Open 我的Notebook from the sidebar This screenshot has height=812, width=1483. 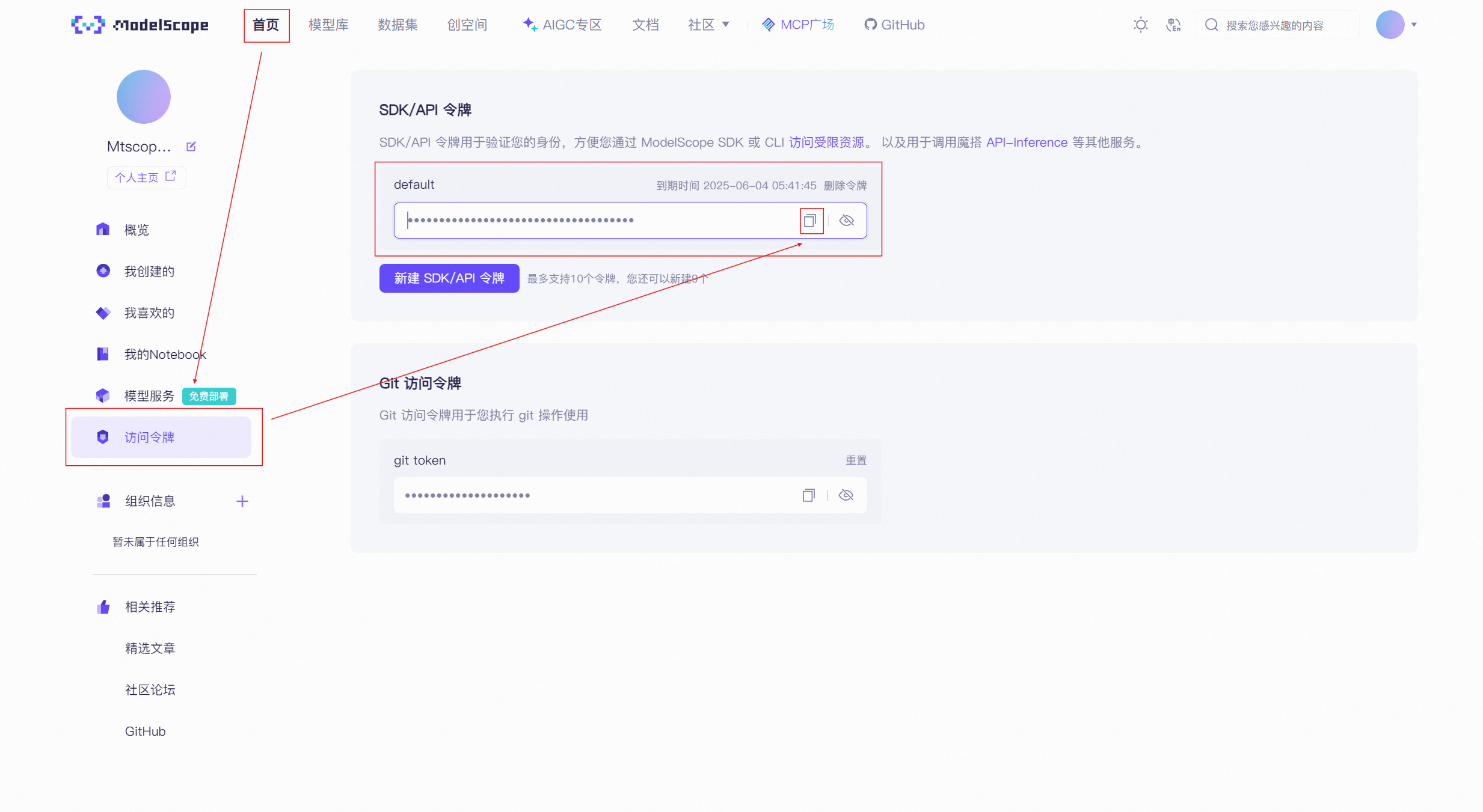pos(164,354)
